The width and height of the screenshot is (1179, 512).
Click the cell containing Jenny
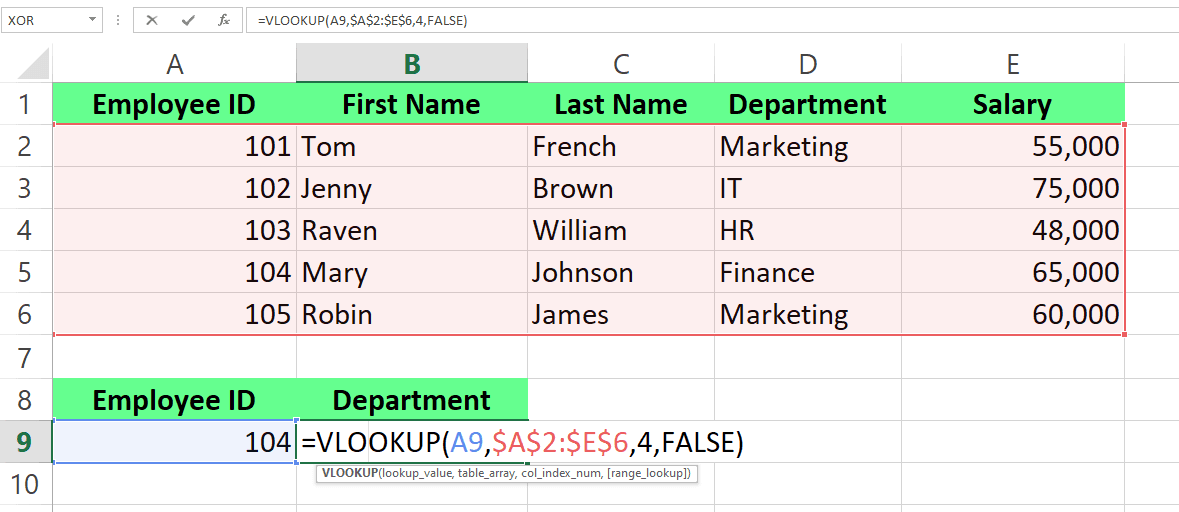412,189
